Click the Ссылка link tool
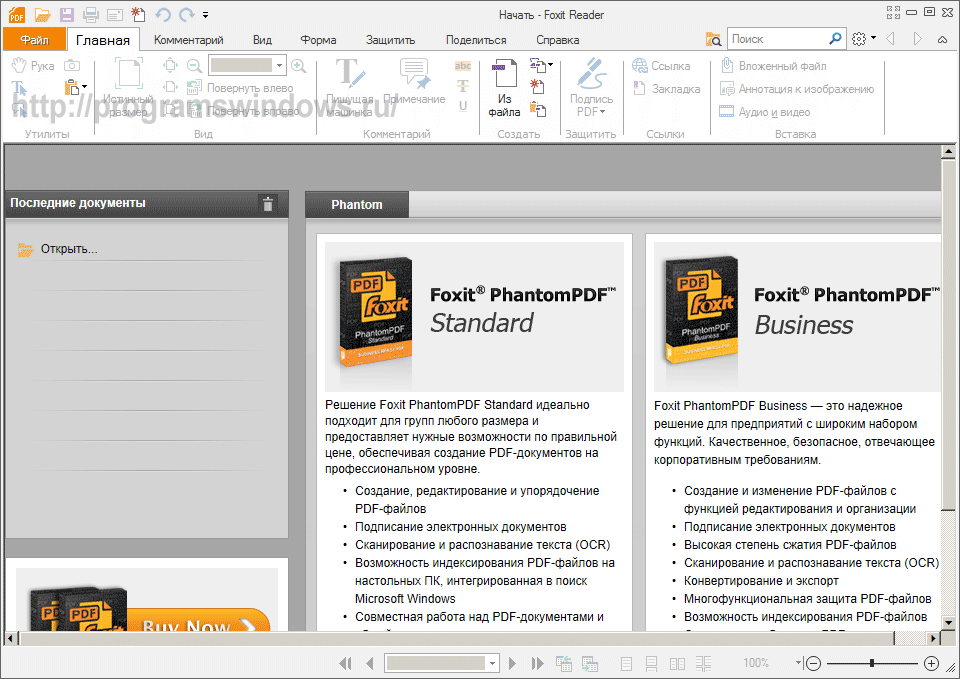This screenshot has height=679, width=960. 661,66
